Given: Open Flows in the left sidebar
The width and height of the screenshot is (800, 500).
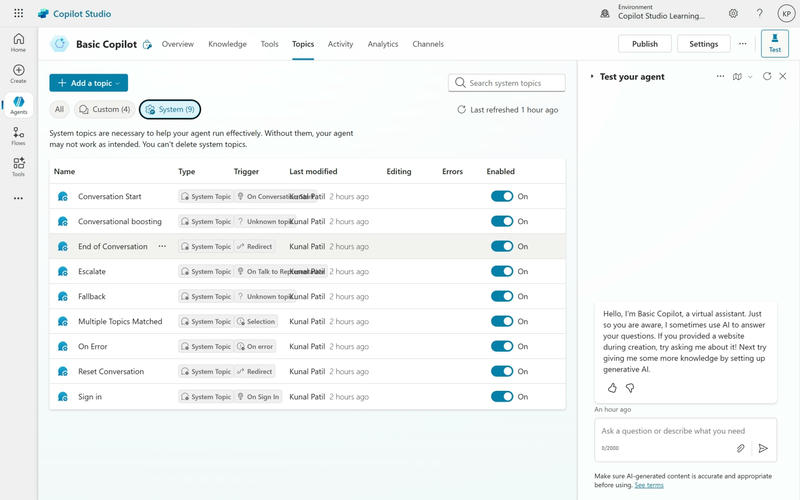Looking at the screenshot, I should pyautogui.click(x=18, y=137).
